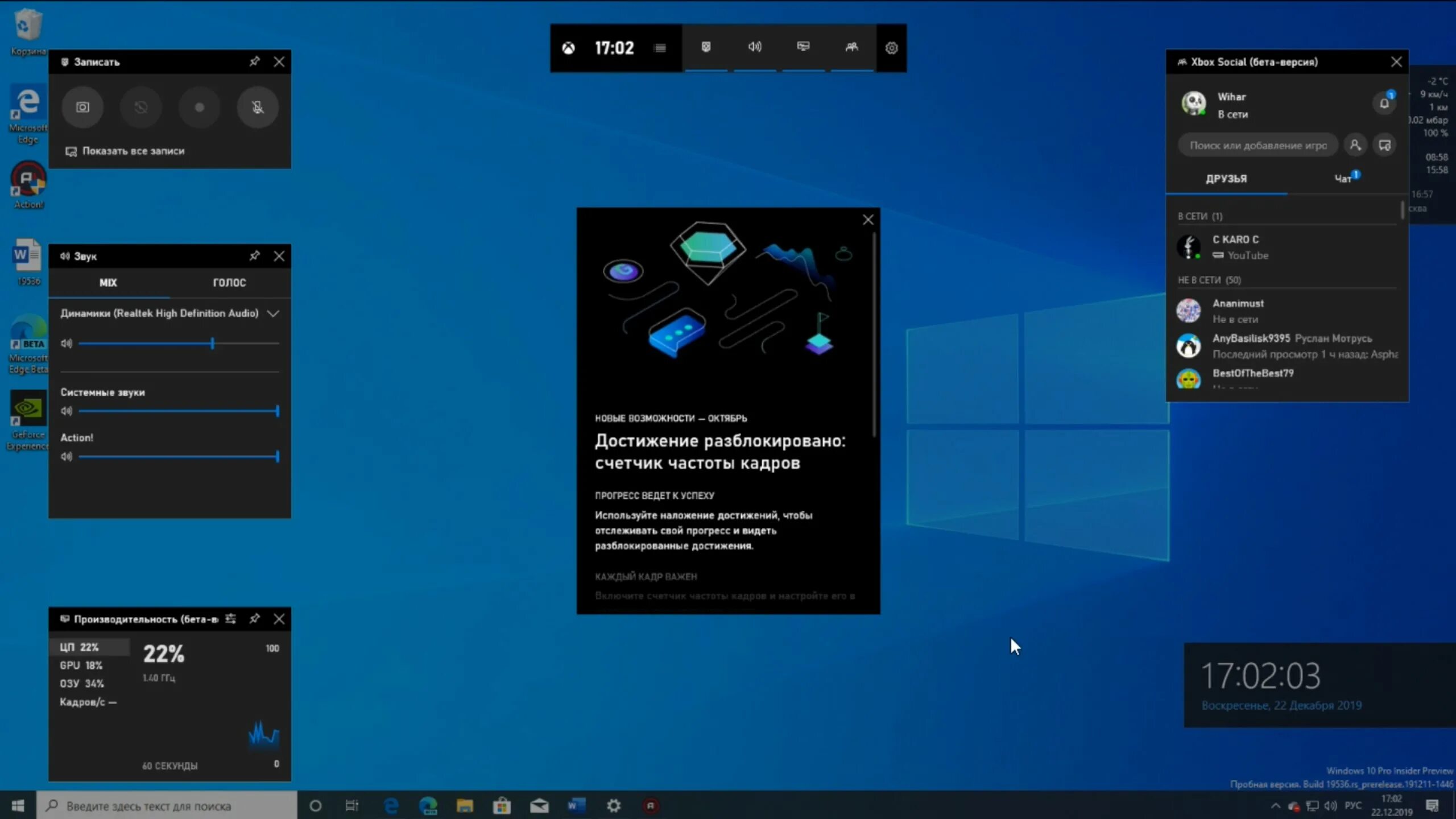Click the taskbar search box
Viewport: 1456px width, 819px height.
point(167,805)
